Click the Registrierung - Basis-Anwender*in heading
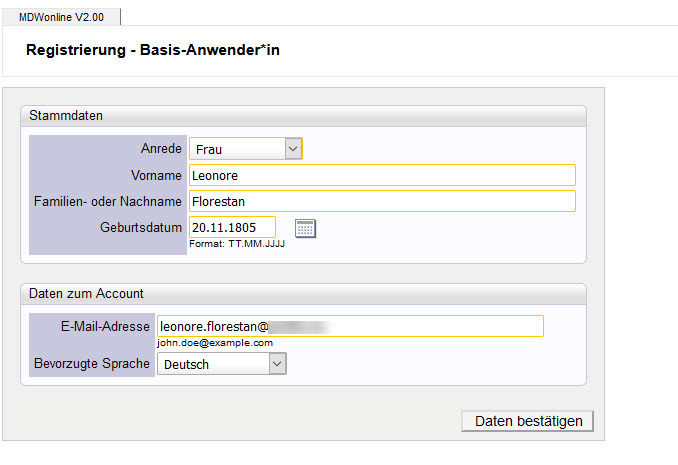678x465 pixels. click(153, 50)
